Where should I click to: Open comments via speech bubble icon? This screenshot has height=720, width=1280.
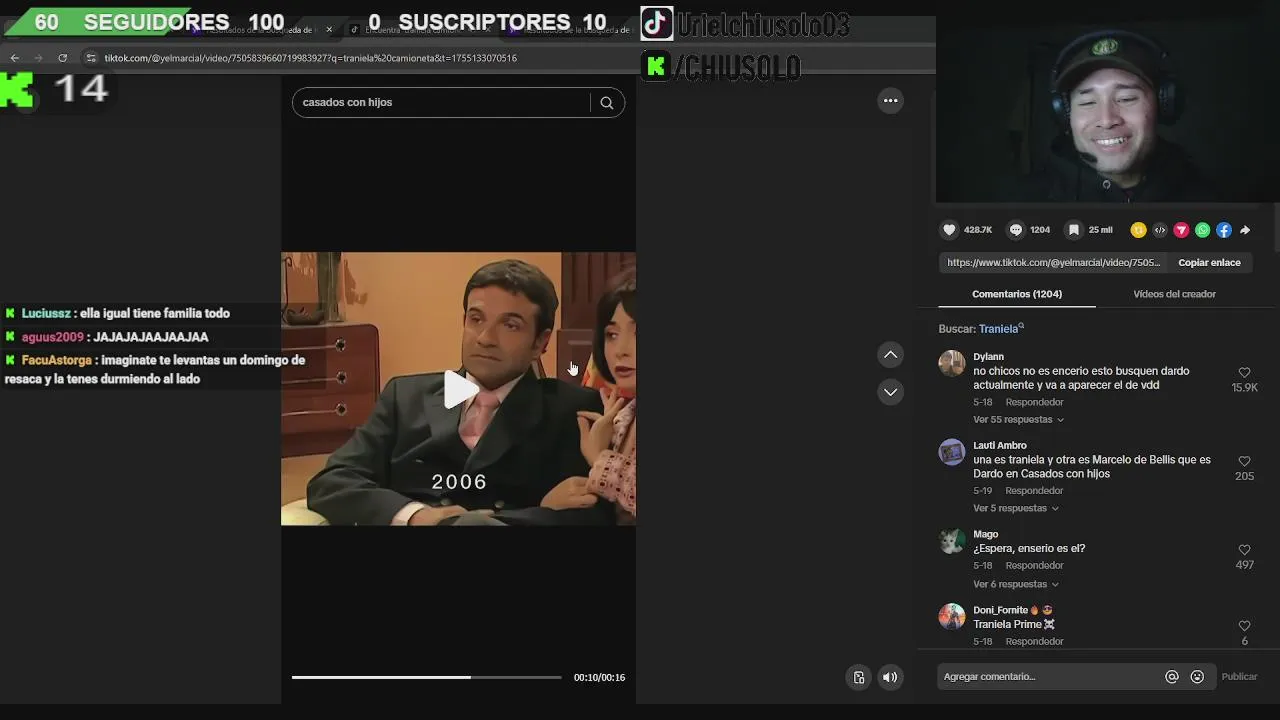[x=1015, y=230]
